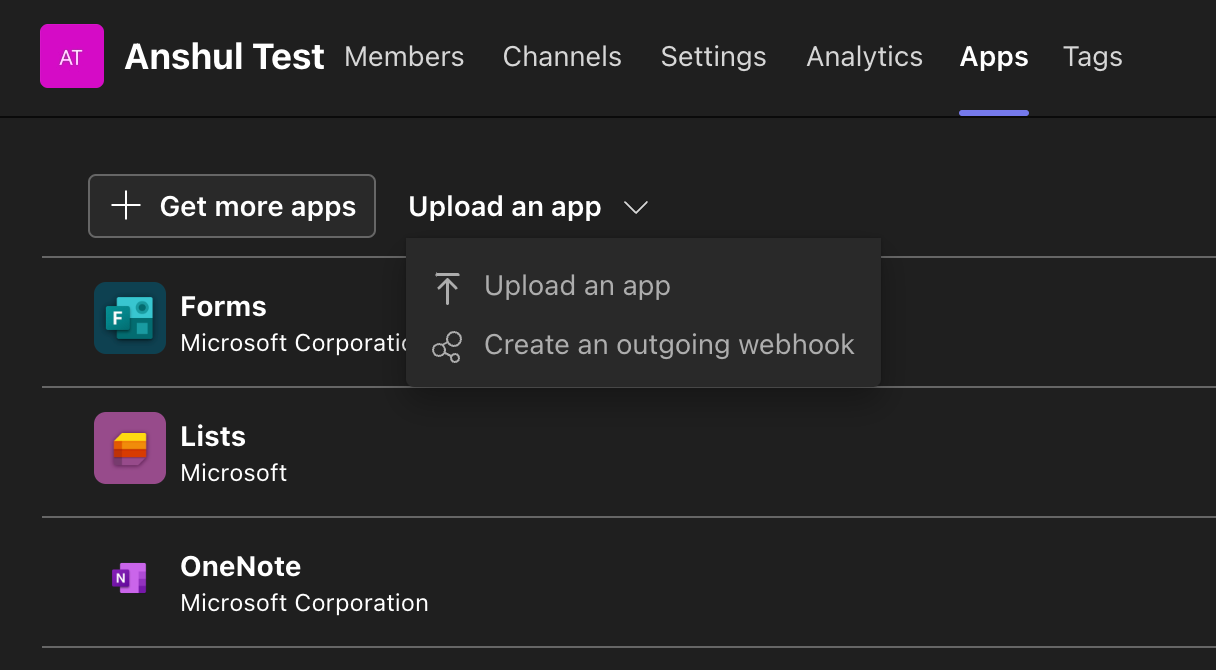Screen dimensions: 1216x670
Task: Click the Anshul Test team title
Action: pyautogui.click(x=224, y=57)
